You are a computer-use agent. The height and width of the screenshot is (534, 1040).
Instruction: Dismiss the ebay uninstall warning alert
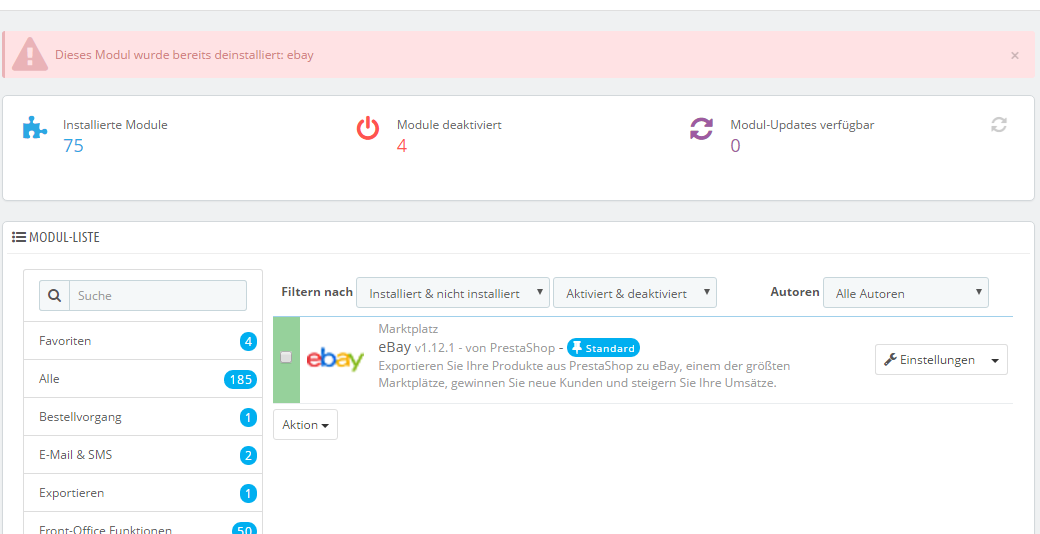coord(1014,56)
